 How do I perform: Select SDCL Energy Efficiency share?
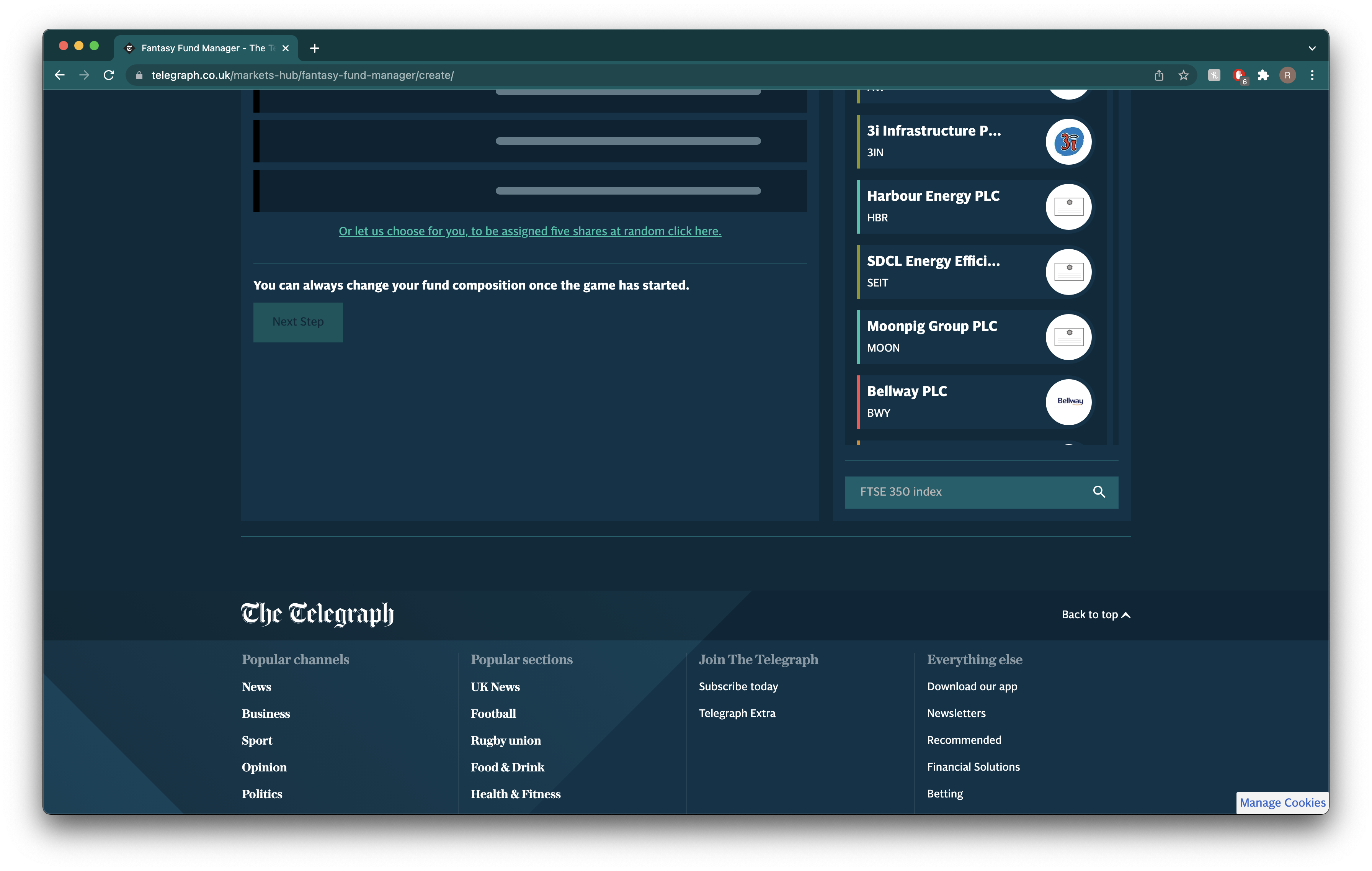tap(976, 272)
